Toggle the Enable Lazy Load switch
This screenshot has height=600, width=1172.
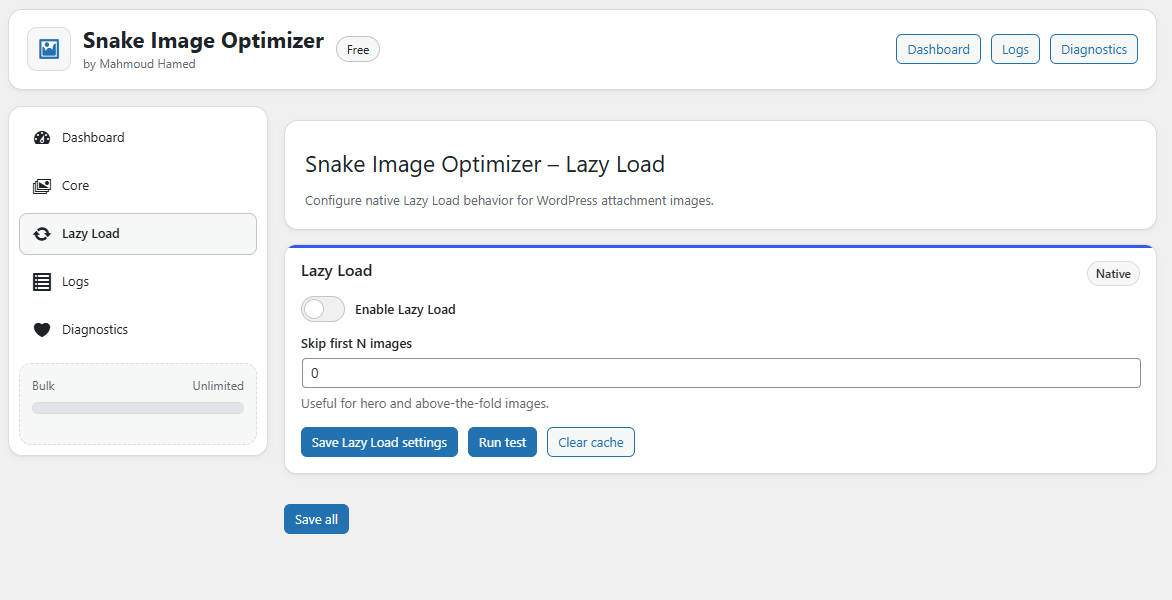tap(323, 309)
